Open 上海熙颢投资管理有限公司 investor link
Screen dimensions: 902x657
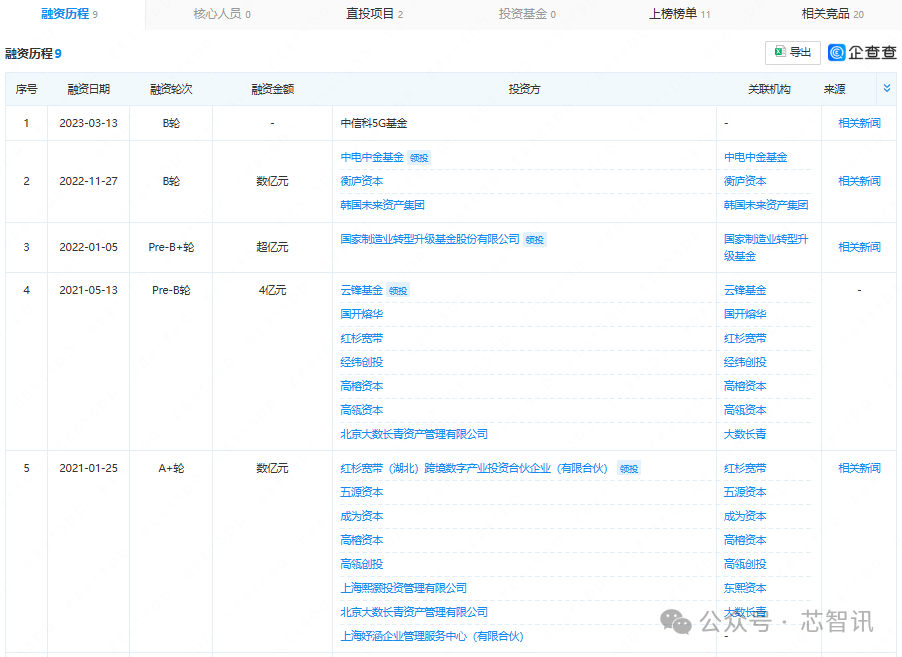click(403, 588)
